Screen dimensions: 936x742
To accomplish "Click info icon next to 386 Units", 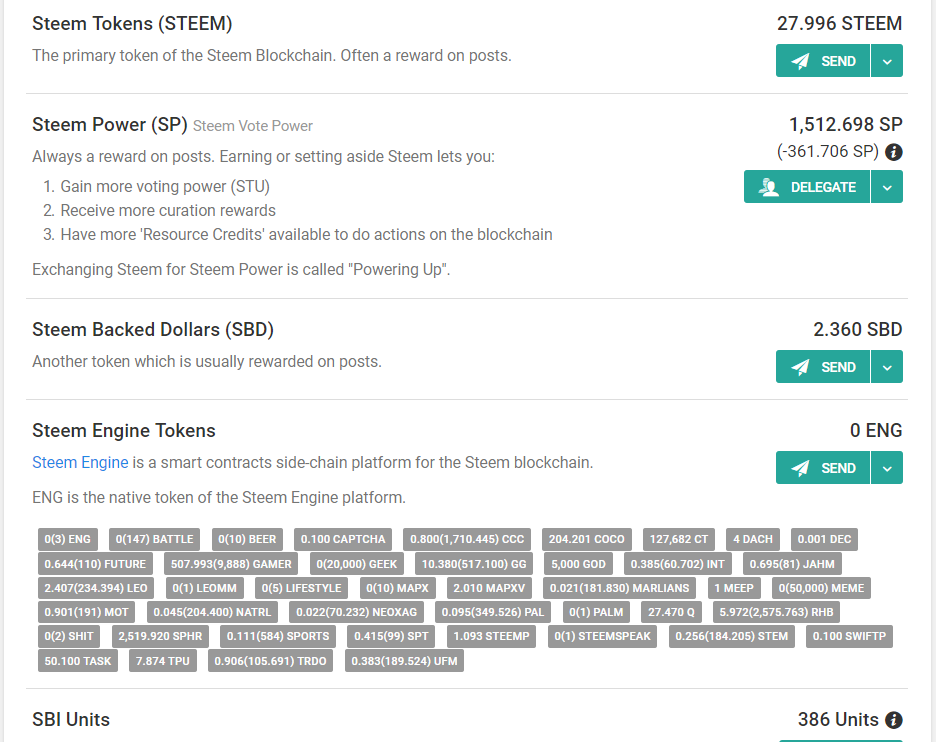I will click(894, 720).
